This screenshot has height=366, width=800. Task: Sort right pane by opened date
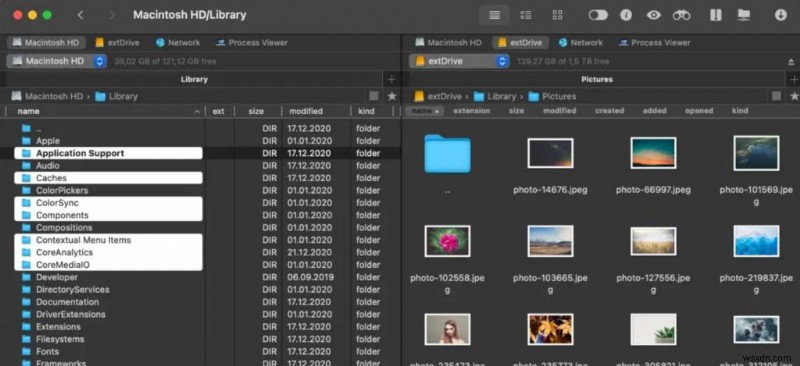pyautogui.click(x=698, y=110)
